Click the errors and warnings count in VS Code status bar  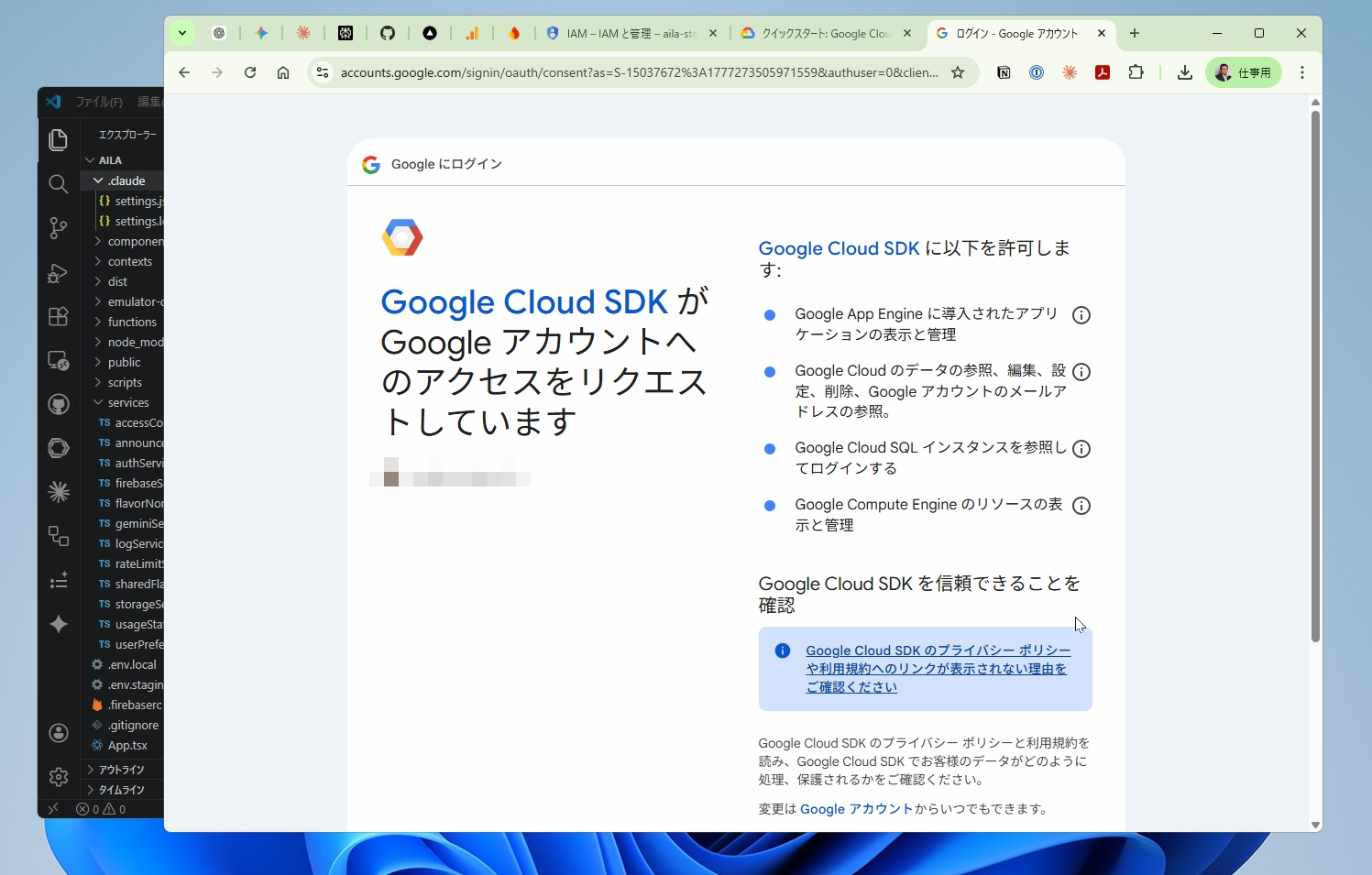(x=101, y=809)
